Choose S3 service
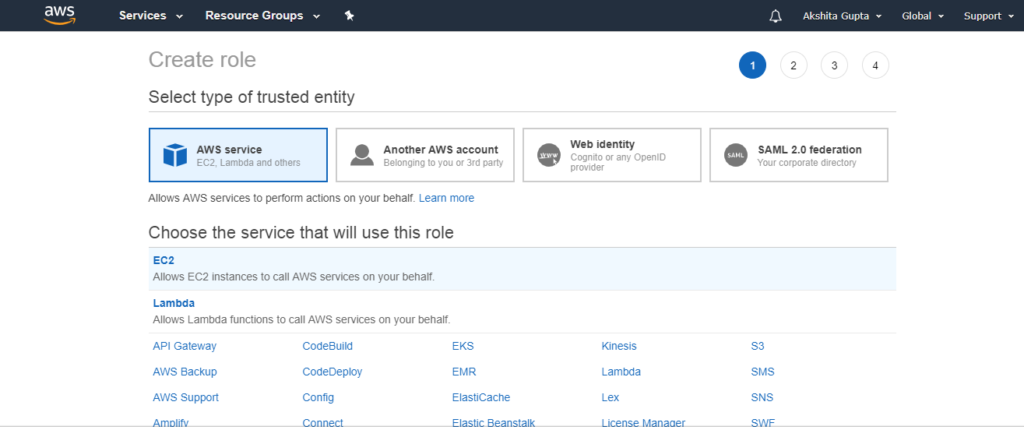Image resolution: width=1024 pixels, height=430 pixels. click(757, 346)
